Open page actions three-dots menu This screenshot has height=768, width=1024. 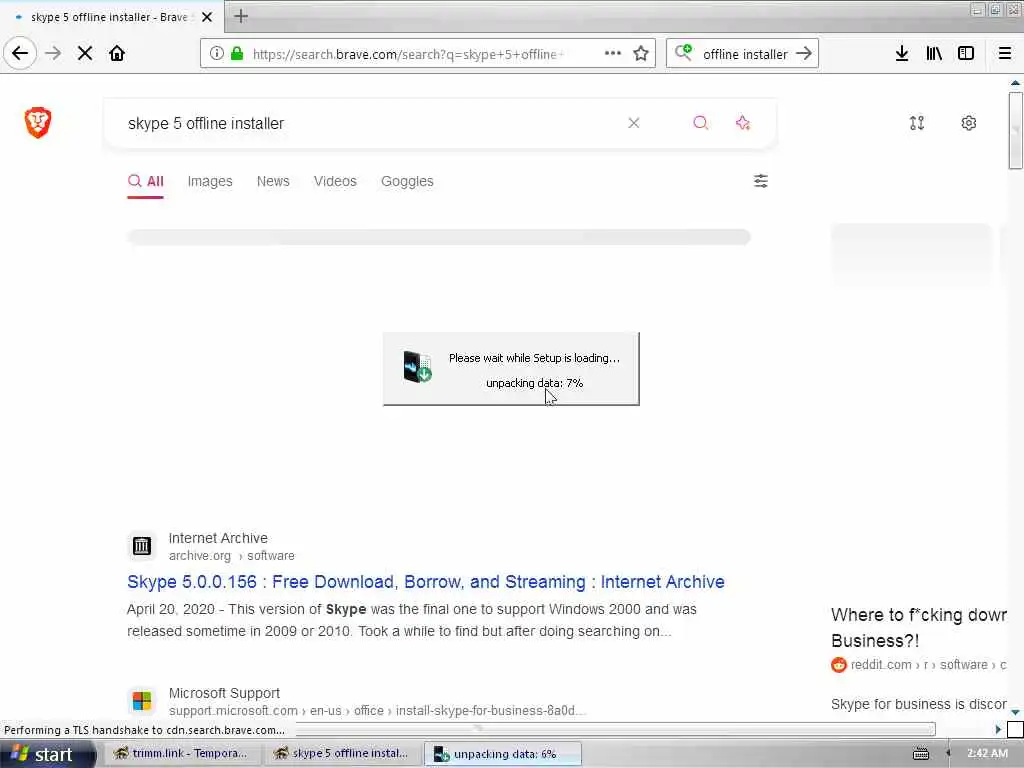point(613,53)
